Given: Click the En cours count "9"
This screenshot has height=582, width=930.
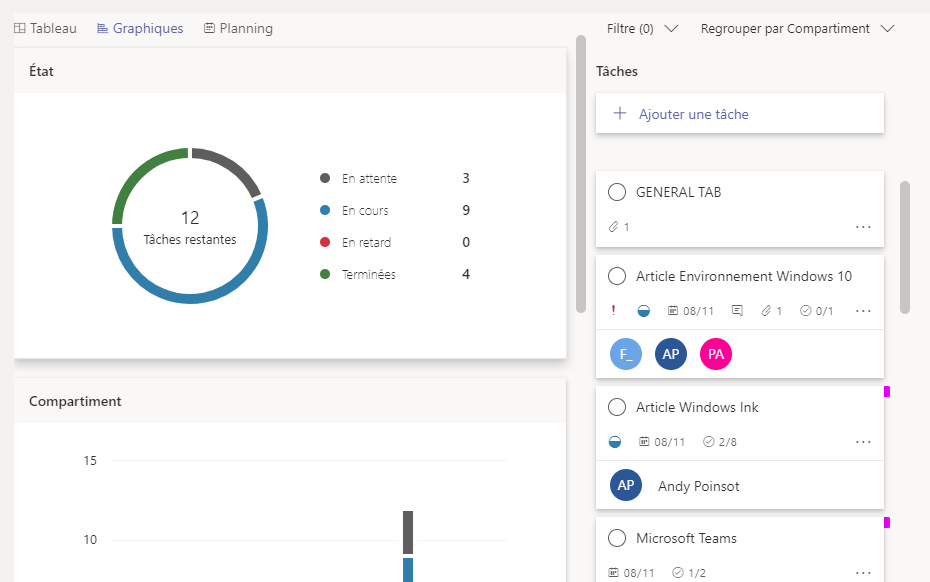Looking at the screenshot, I should [466, 210].
